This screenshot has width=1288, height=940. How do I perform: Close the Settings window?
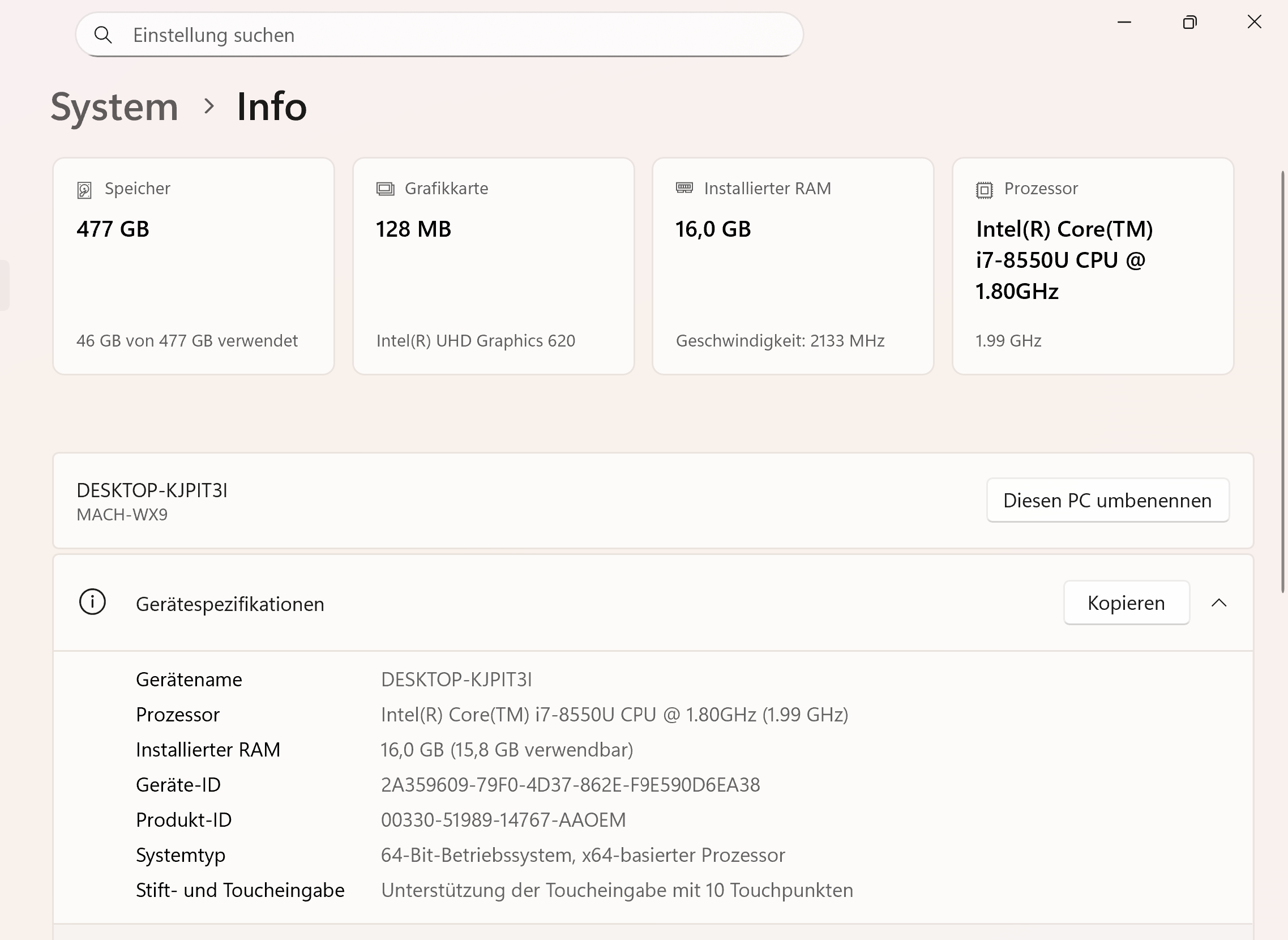click(x=1255, y=22)
